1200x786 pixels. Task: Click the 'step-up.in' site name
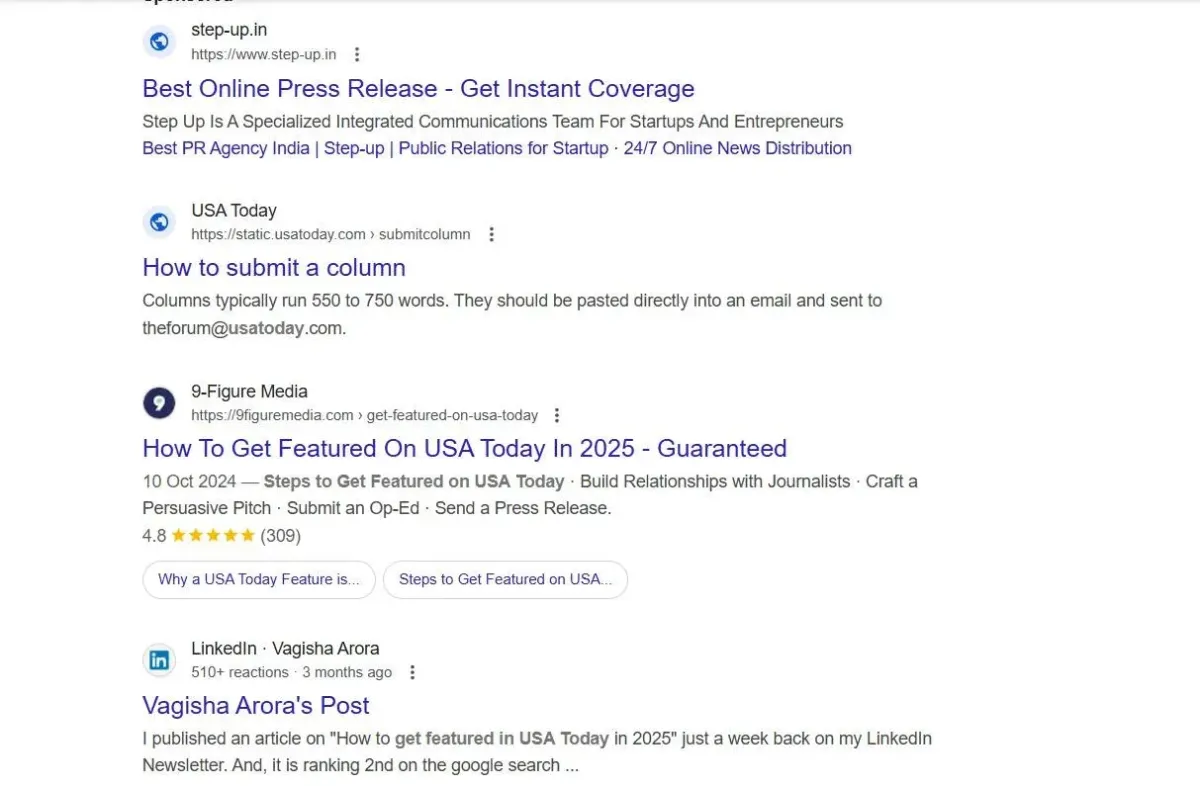pyautogui.click(x=229, y=30)
